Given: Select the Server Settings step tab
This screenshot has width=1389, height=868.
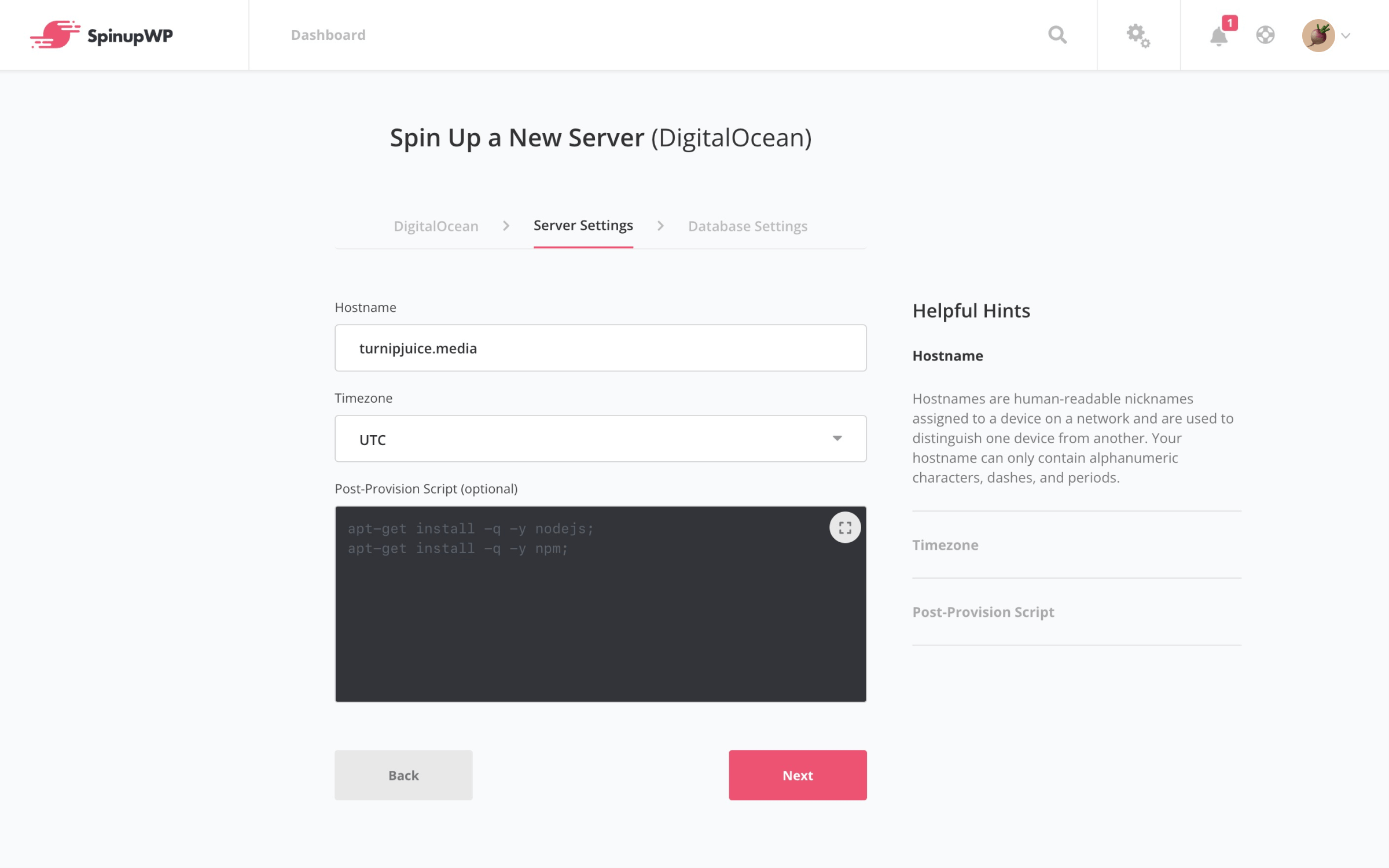Looking at the screenshot, I should tap(583, 226).
